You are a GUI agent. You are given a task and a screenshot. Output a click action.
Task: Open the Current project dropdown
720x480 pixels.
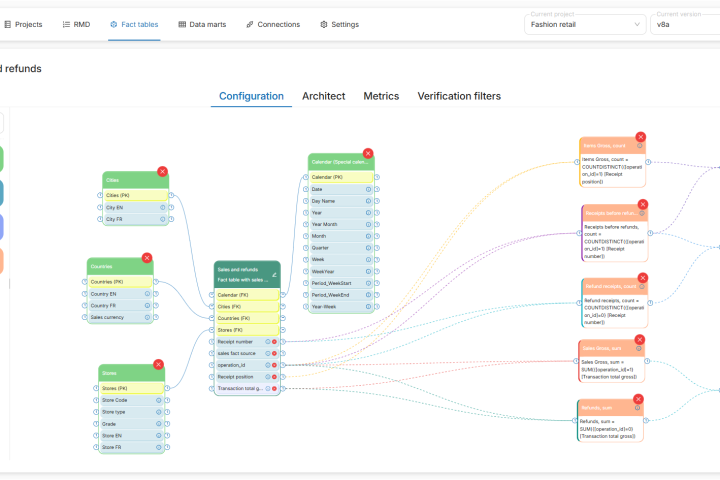pyautogui.click(x=585, y=25)
